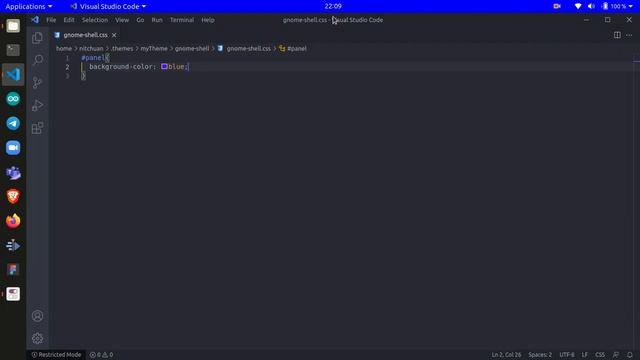The height and width of the screenshot is (360, 640).
Task: Open the Accounts menu icon
Action: tap(38, 316)
